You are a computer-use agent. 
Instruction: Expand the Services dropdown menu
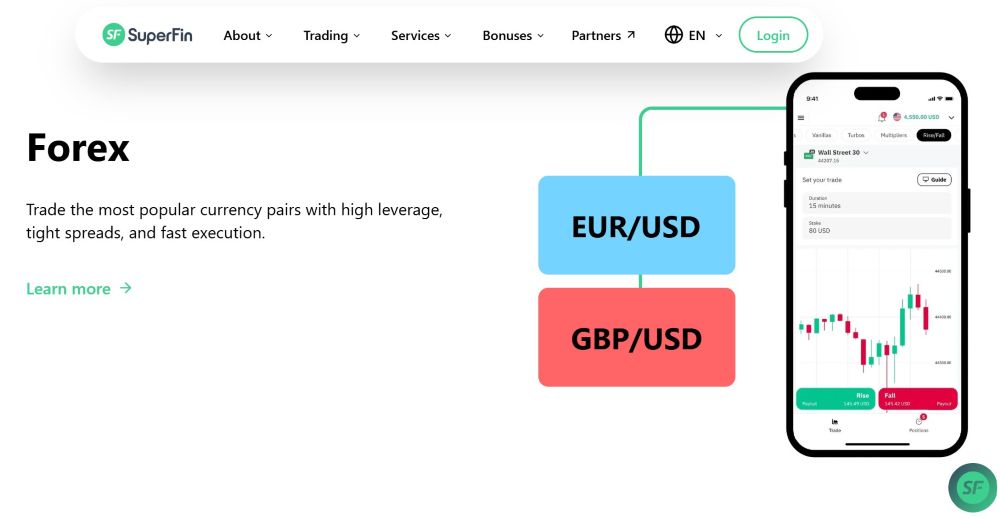(421, 35)
